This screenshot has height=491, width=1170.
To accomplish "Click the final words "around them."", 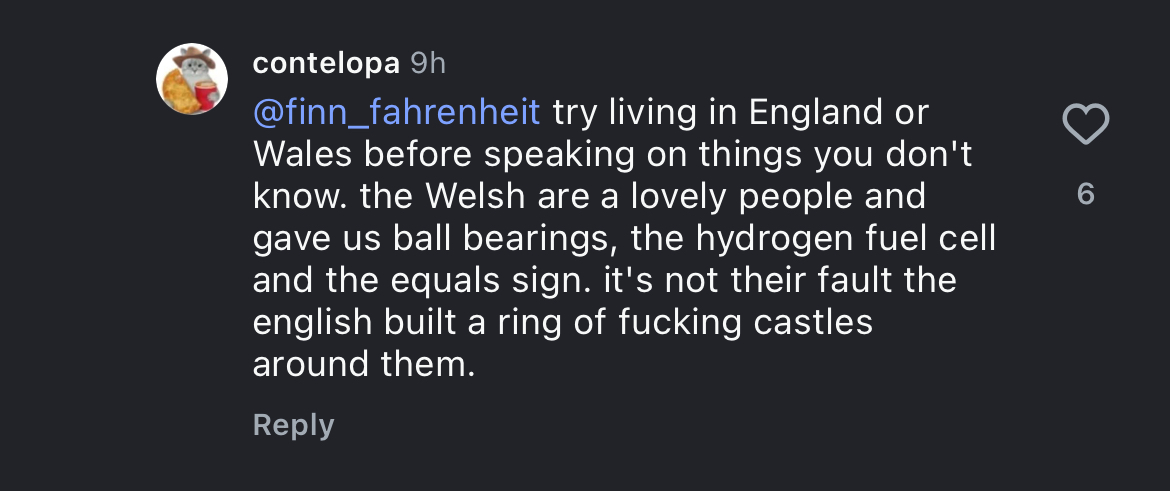I will click(x=363, y=364).
